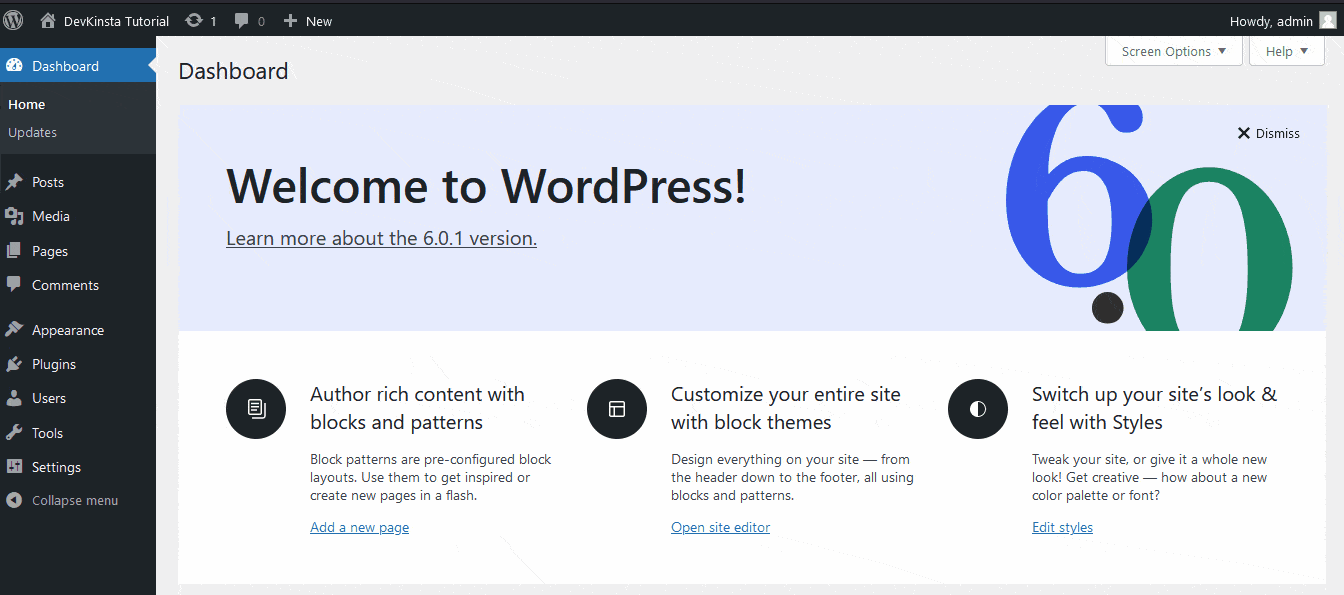This screenshot has height=595, width=1344.
Task: Open the Help dropdown panel
Action: pyautogui.click(x=1286, y=50)
